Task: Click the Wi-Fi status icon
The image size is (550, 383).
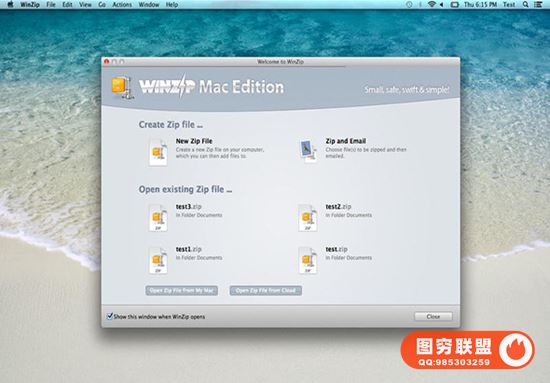Action: 431,5
